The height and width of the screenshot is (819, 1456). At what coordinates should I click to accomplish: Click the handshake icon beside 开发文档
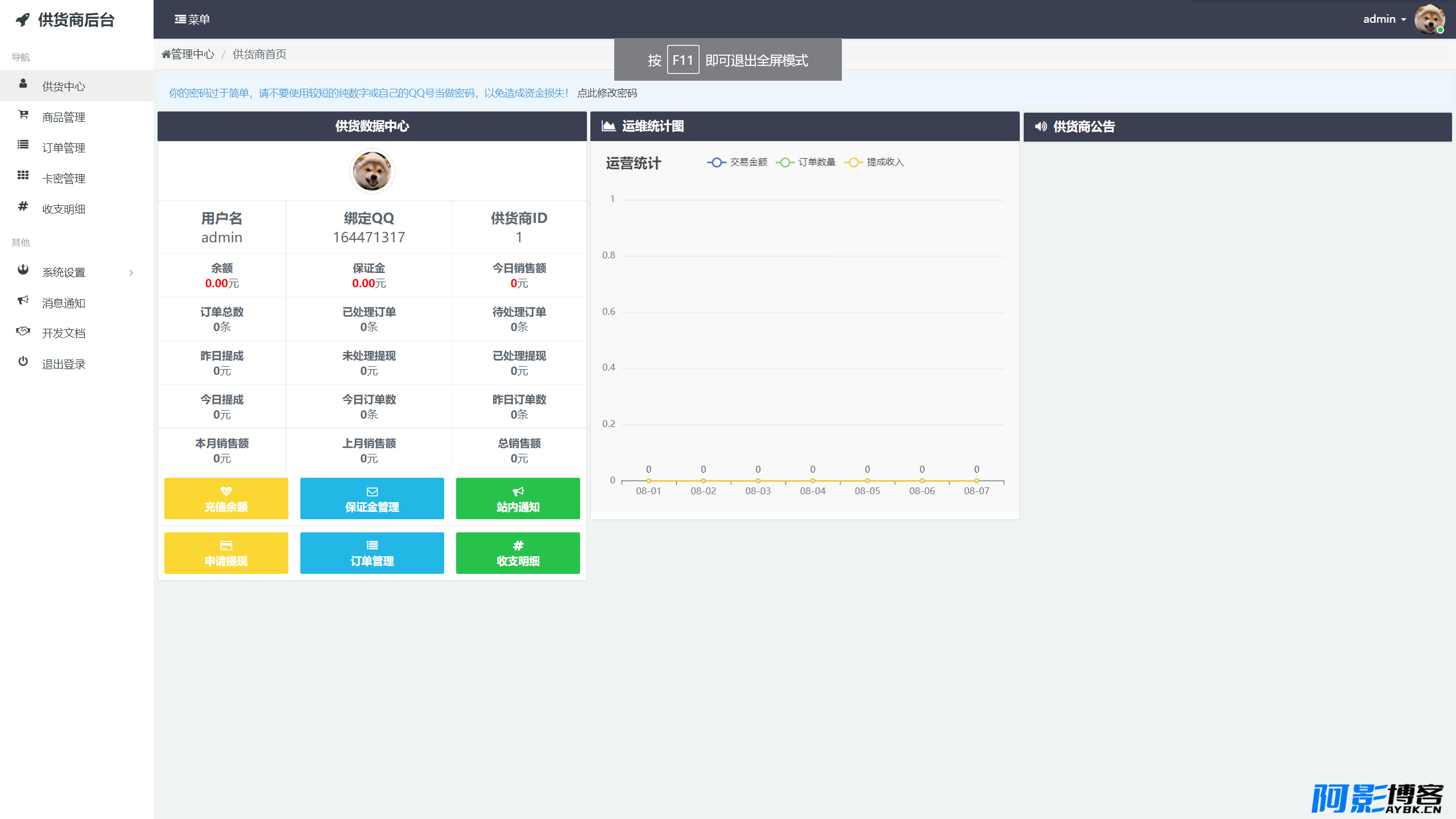click(23, 331)
